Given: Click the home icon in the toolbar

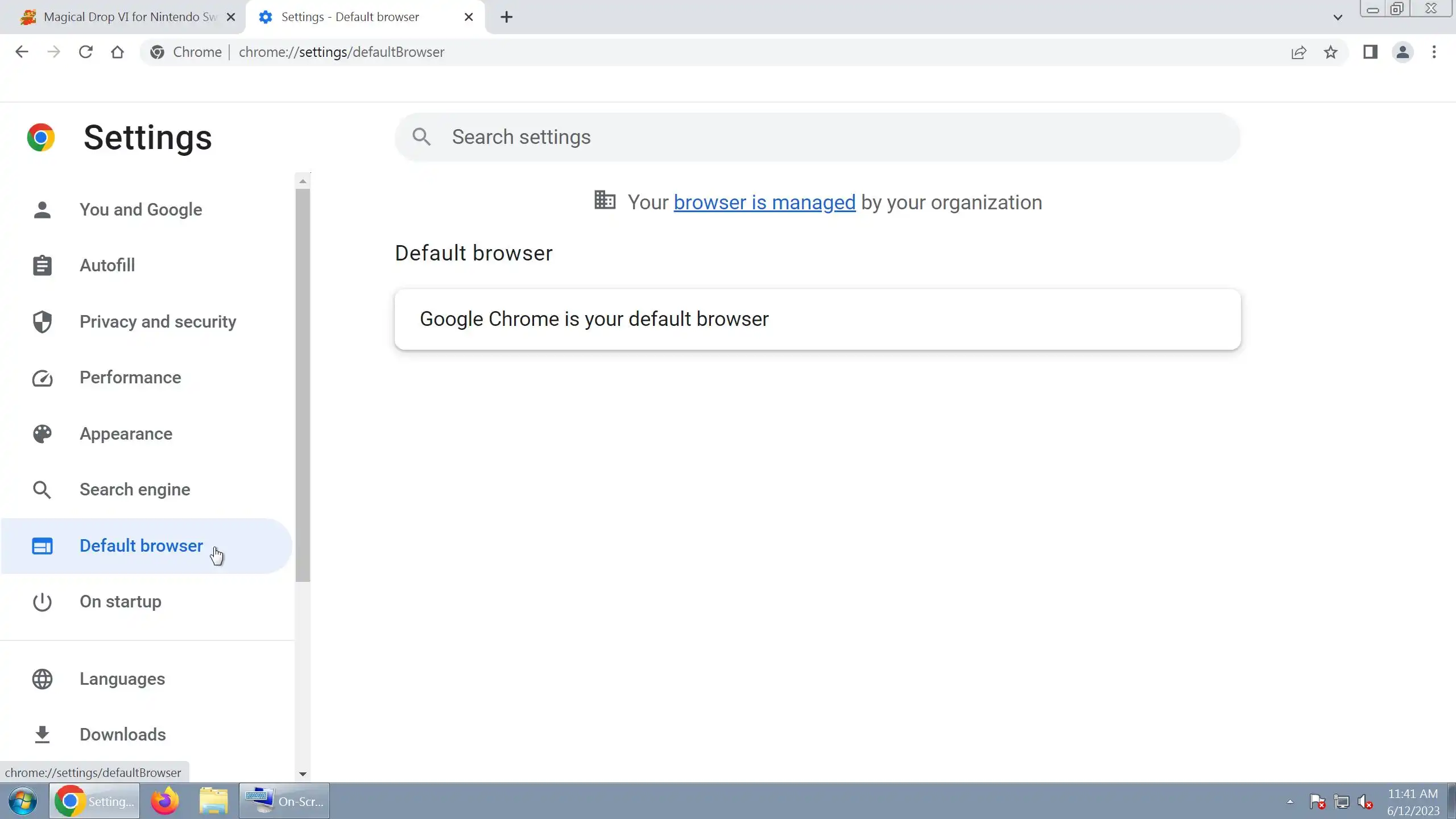Looking at the screenshot, I should 117,52.
